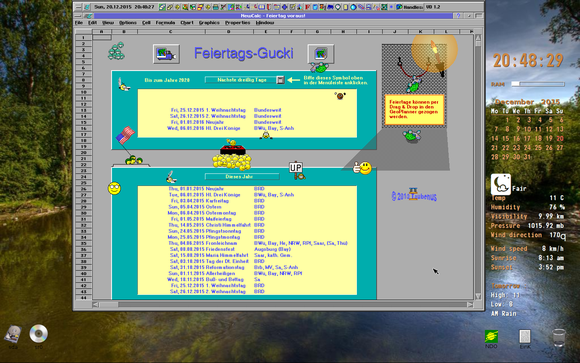Viewport: 580px width, 363px height.
Task: Click the scroll down arrow of spreadsheet
Action: pos(478,296)
